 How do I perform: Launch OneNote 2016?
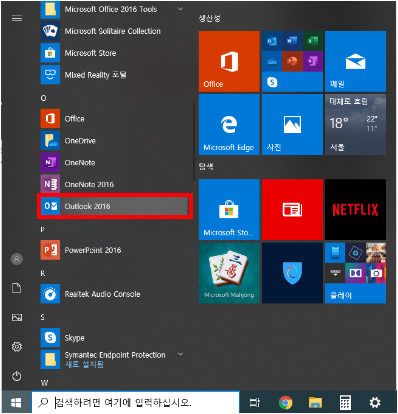pos(114,184)
